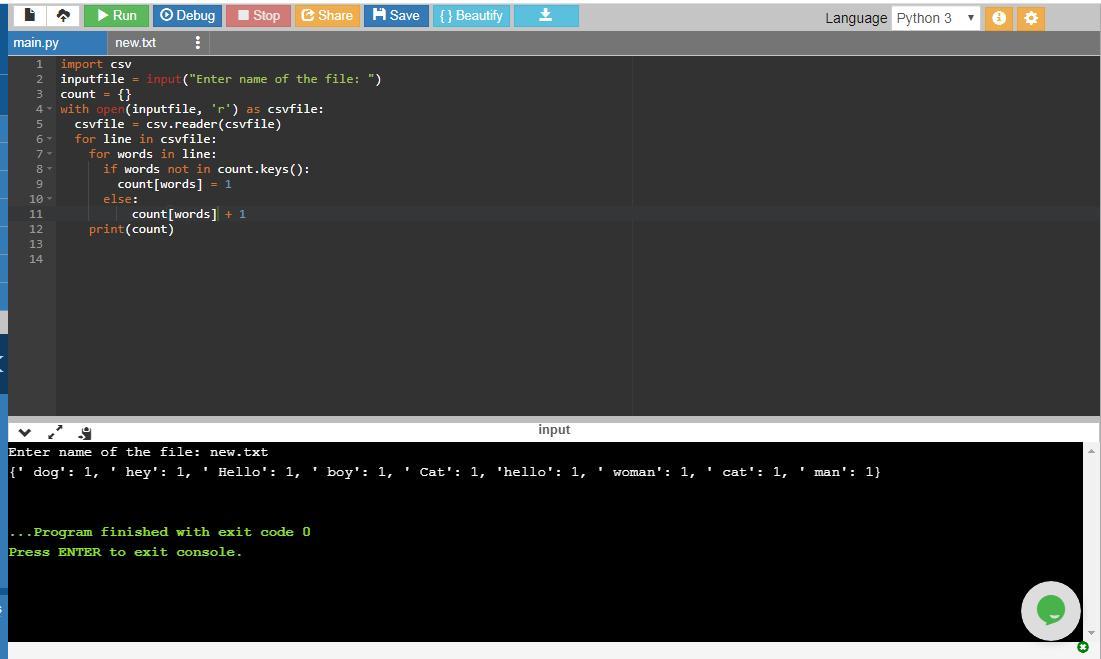The width and height of the screenshot is (1101, 659).
Task: Run the program
Action: pyautogui.click(x=117, y=15)
